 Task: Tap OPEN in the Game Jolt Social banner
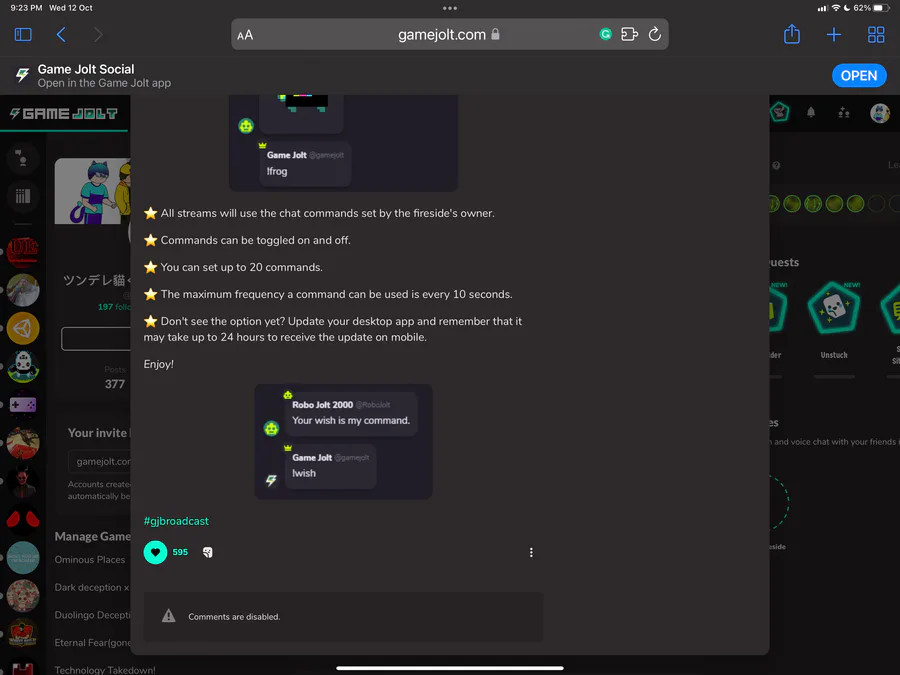[859, 76]
